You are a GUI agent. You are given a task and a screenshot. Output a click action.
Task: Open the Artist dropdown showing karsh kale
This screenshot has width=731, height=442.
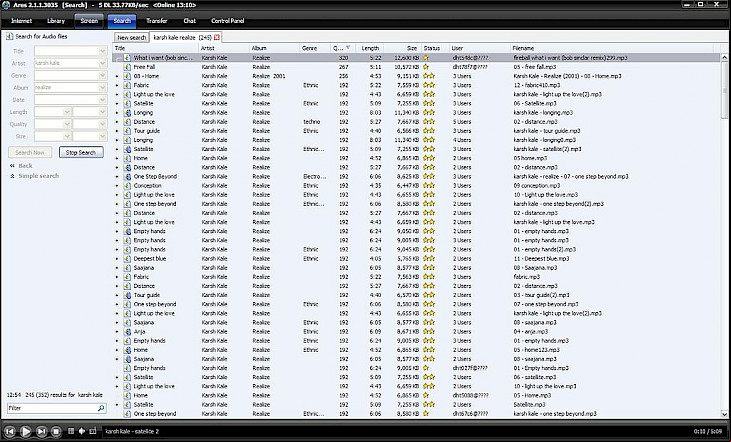coord(103,63)
